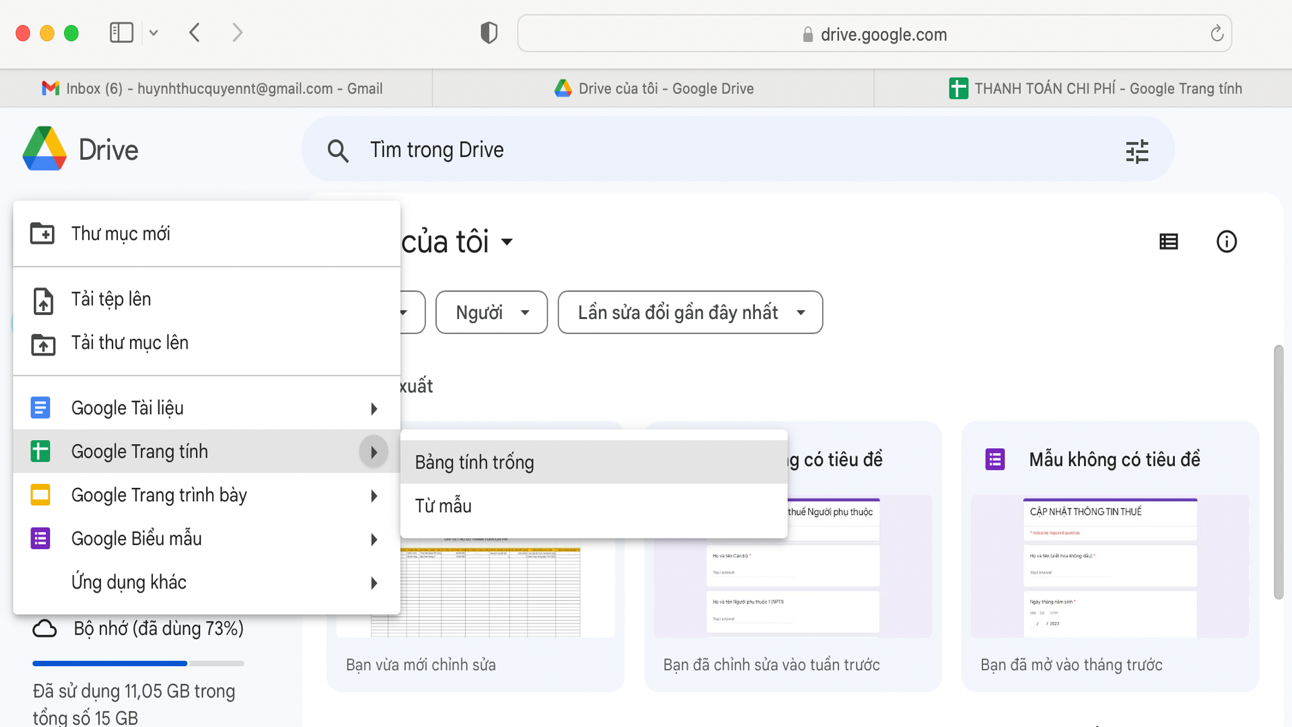This screenshot has width=1292, height=727.
Task: Select Thư mục mới menu item
Action: pyautogui.click(x=207, y=234)
